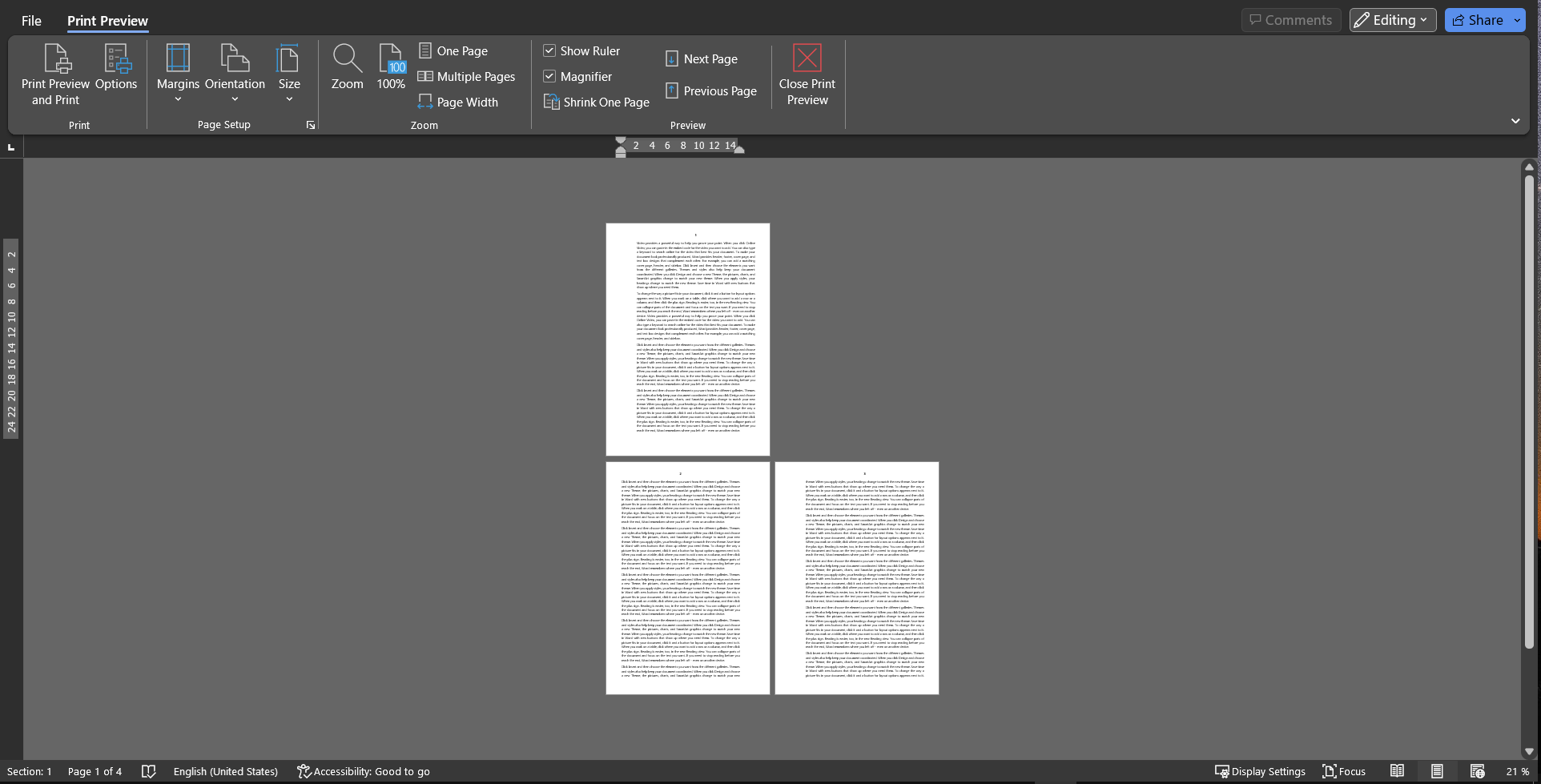Open the File tab
Image resolution: width=1541 pixels, height=784 pixels.
click(x=31, y=20)
